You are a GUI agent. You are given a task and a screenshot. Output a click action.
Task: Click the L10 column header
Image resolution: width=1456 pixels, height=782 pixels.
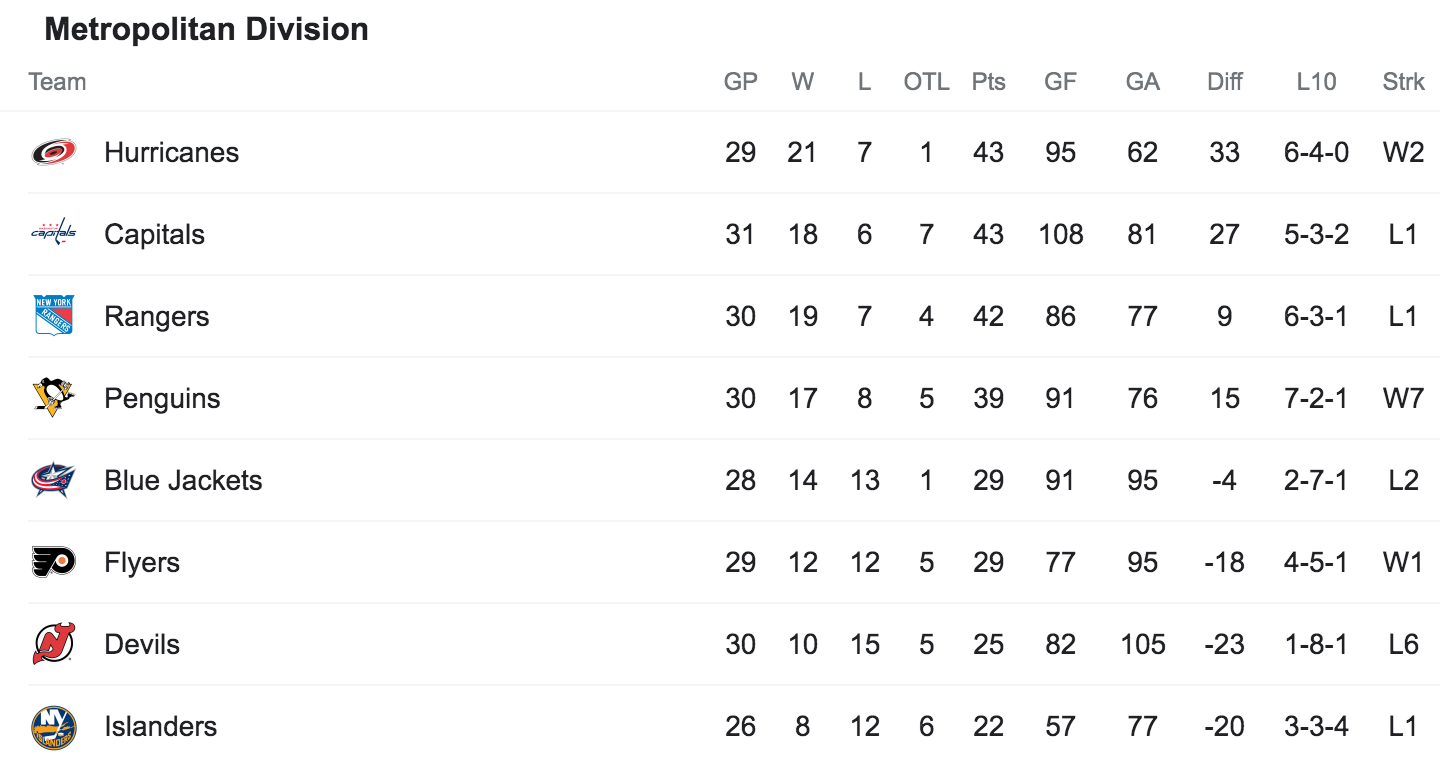tap(1316, 82)
